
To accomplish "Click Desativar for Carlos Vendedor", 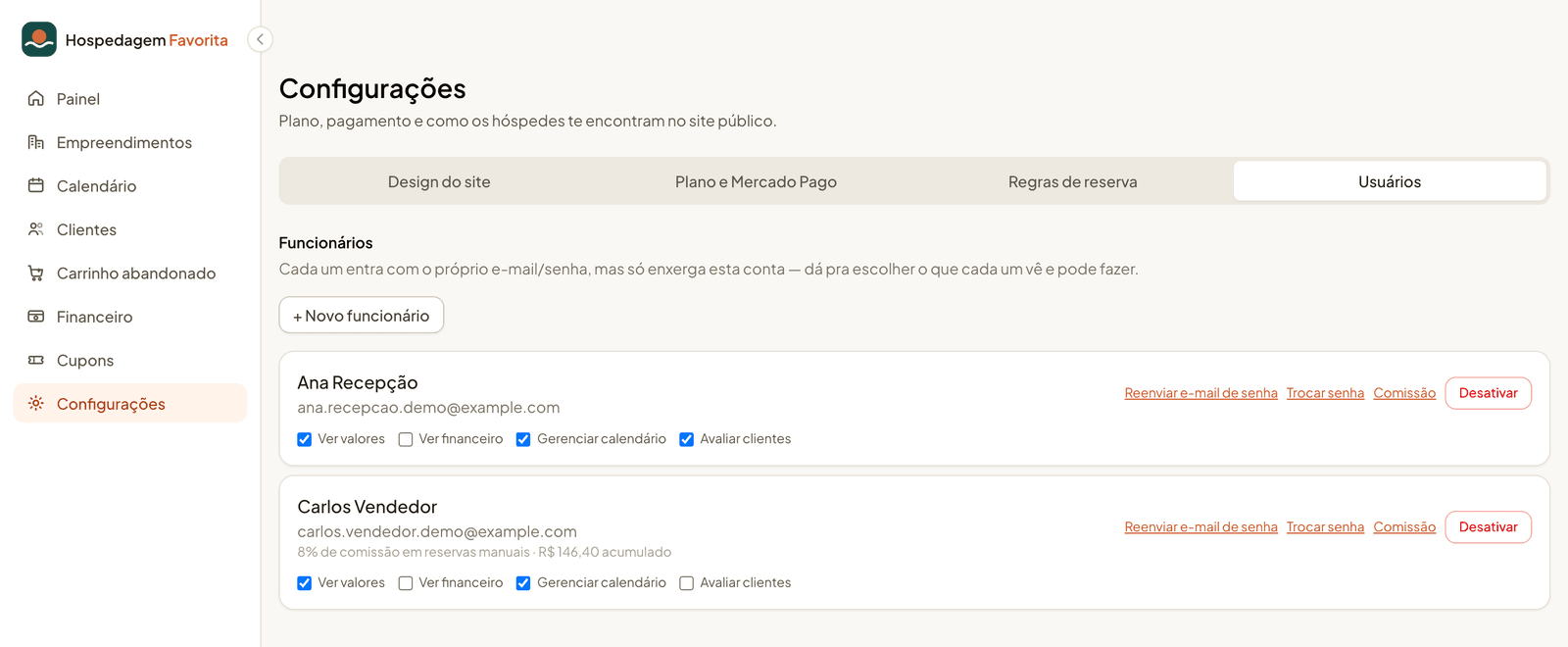I will click(1488, 527).
